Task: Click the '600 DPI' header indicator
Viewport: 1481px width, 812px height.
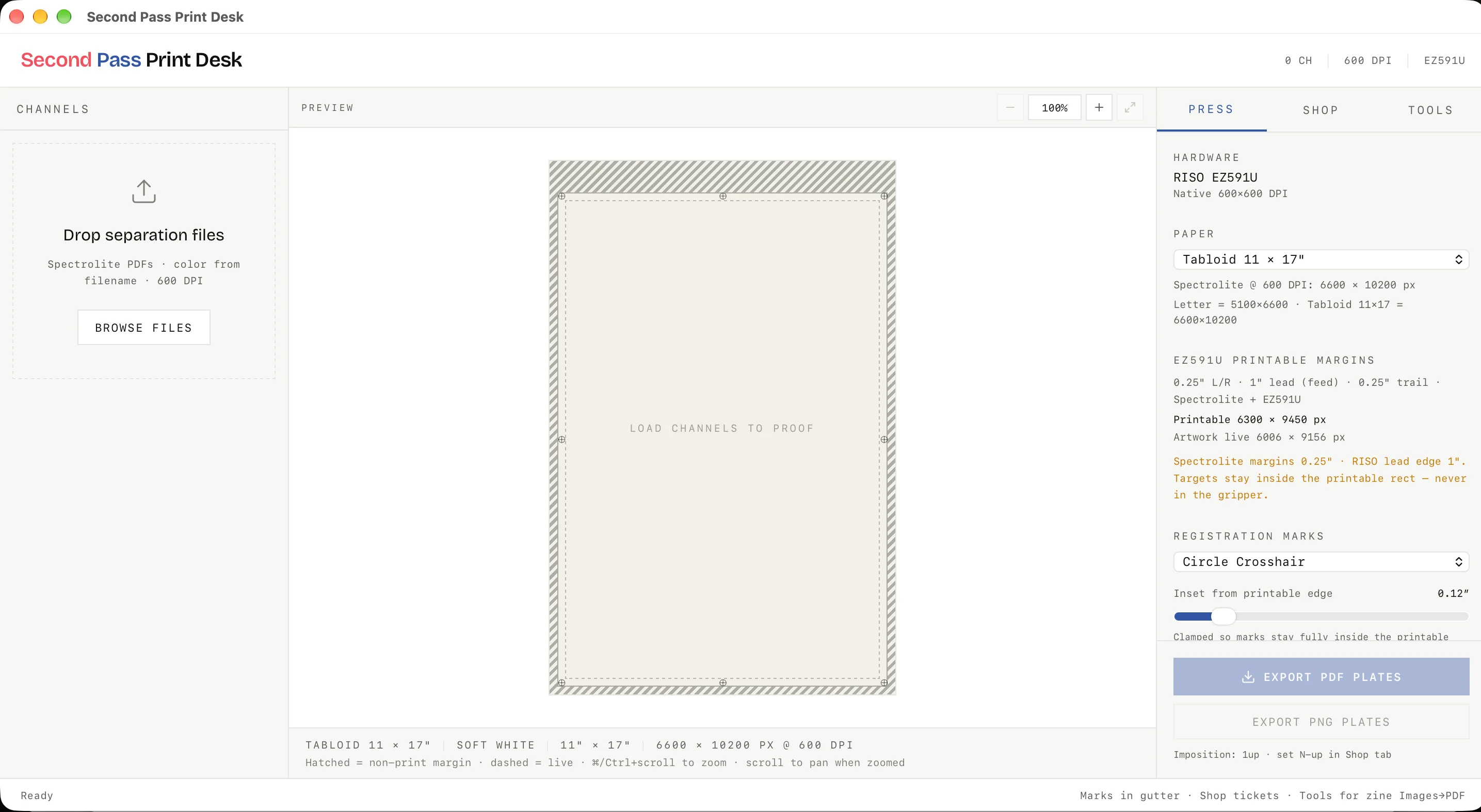Action: (1368, 60)
